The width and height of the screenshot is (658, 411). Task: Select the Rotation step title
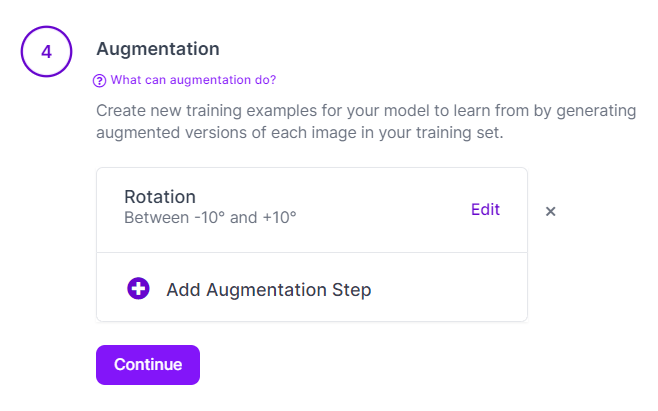(x=160, y=197)
